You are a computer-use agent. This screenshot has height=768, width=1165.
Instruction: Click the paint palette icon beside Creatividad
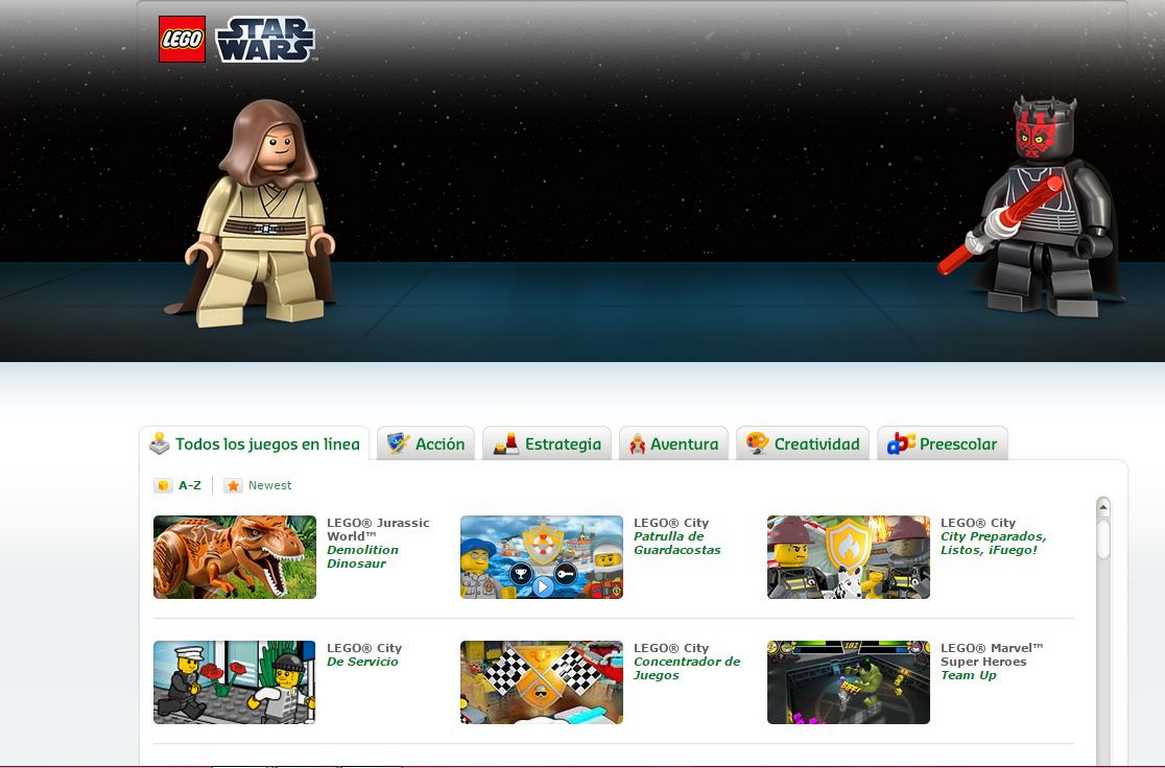tap(758, 443)
